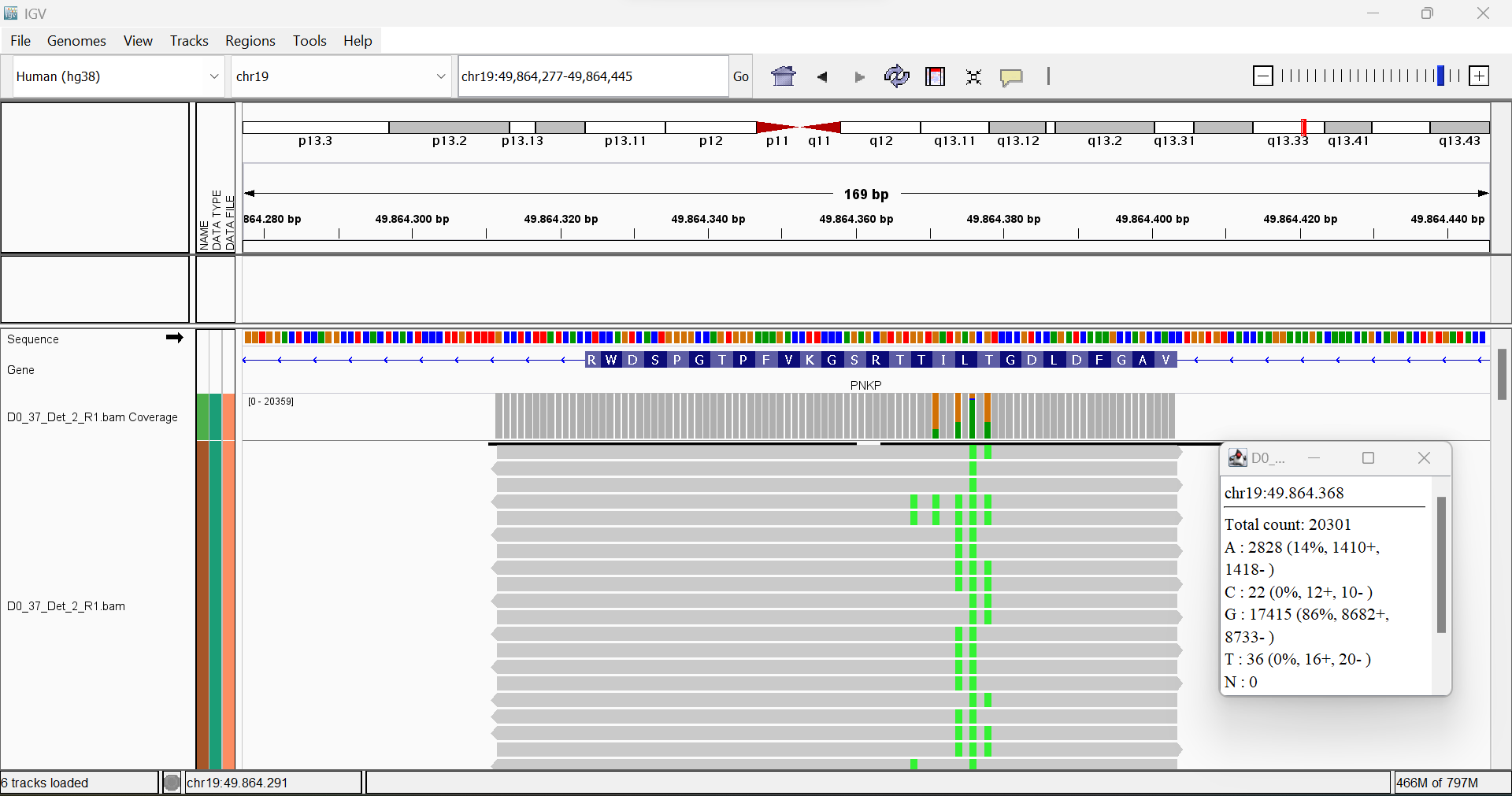
Task: Click the refresh tracks icon
Action: 897,76
